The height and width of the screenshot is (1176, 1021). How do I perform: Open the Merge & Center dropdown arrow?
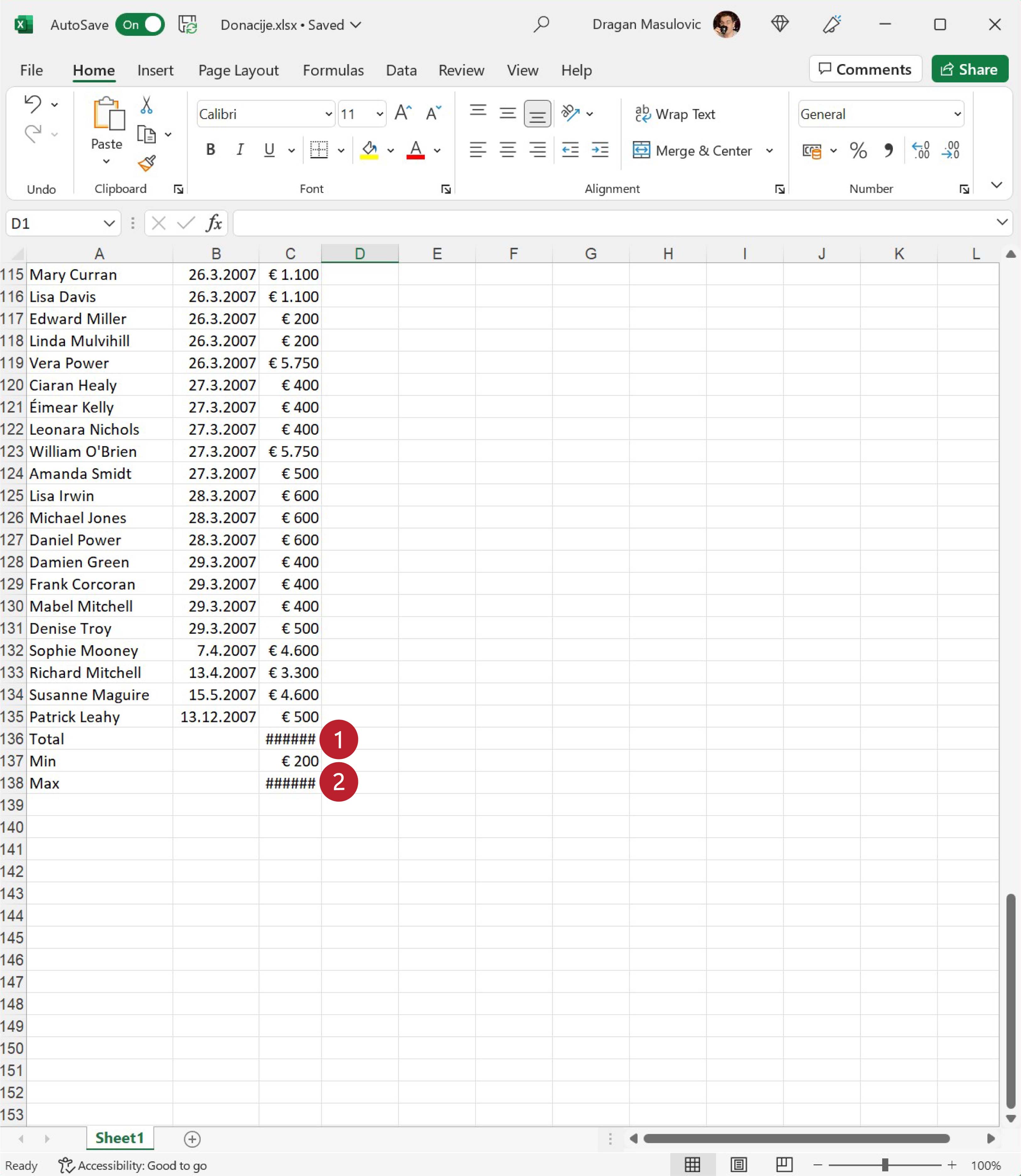point(769,150)
